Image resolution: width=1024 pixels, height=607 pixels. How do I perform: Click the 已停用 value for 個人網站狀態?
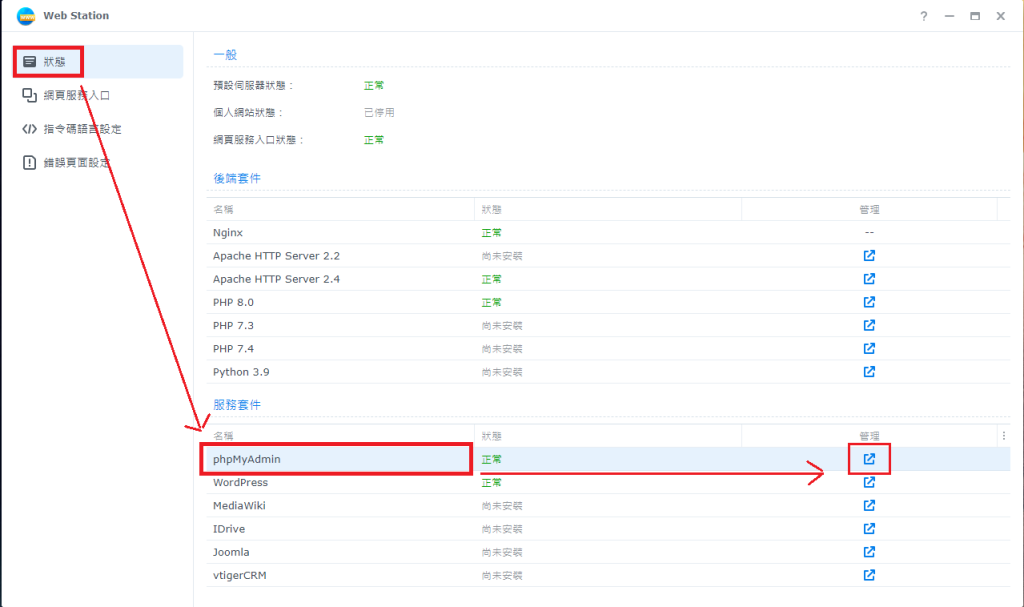tap(379, 112)
